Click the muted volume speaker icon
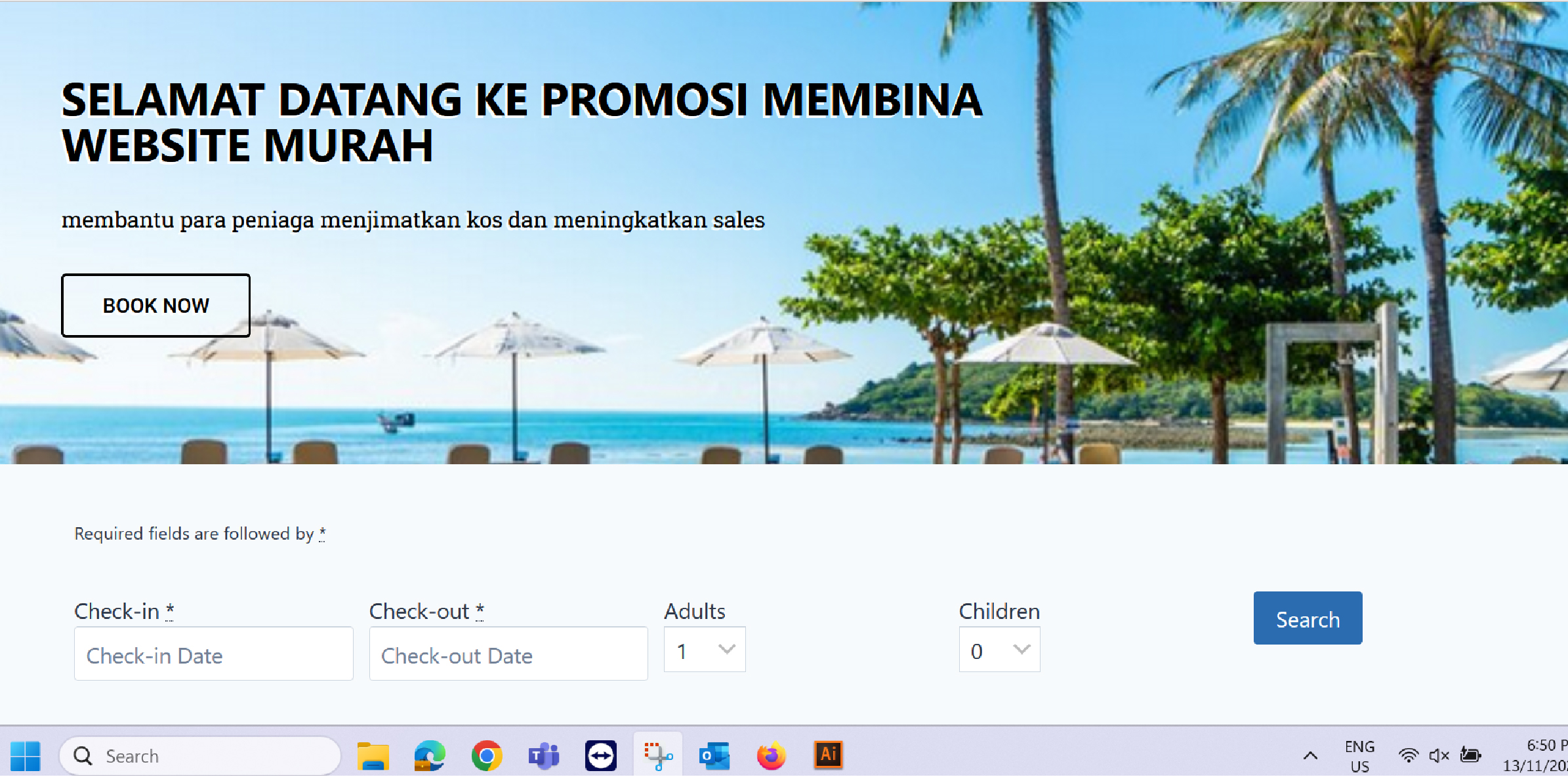Screen dimensions: 1568x777 [x=1439, y=756]
